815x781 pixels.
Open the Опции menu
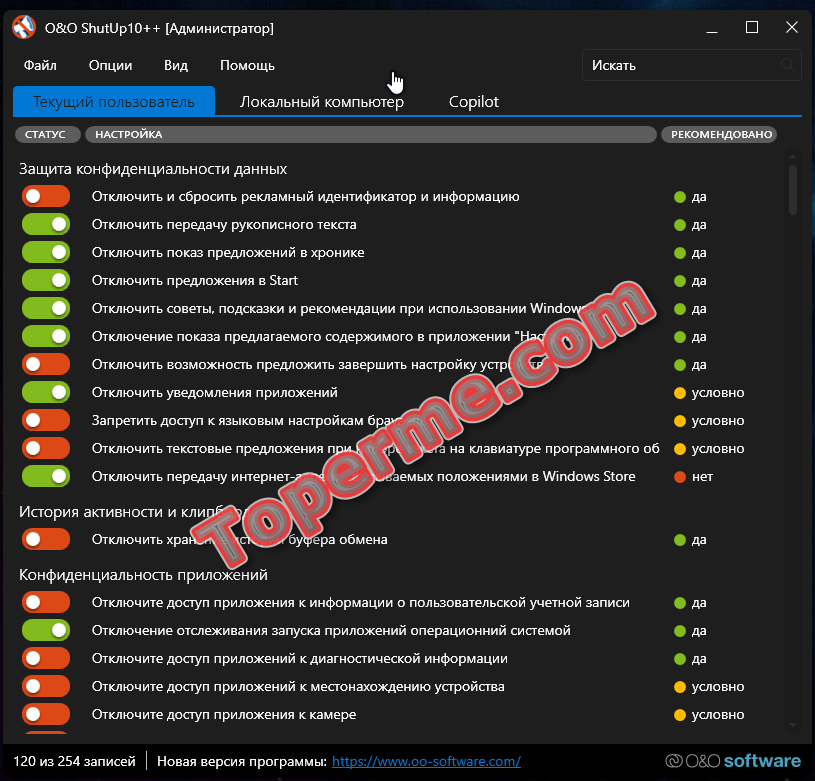[110, 65]
